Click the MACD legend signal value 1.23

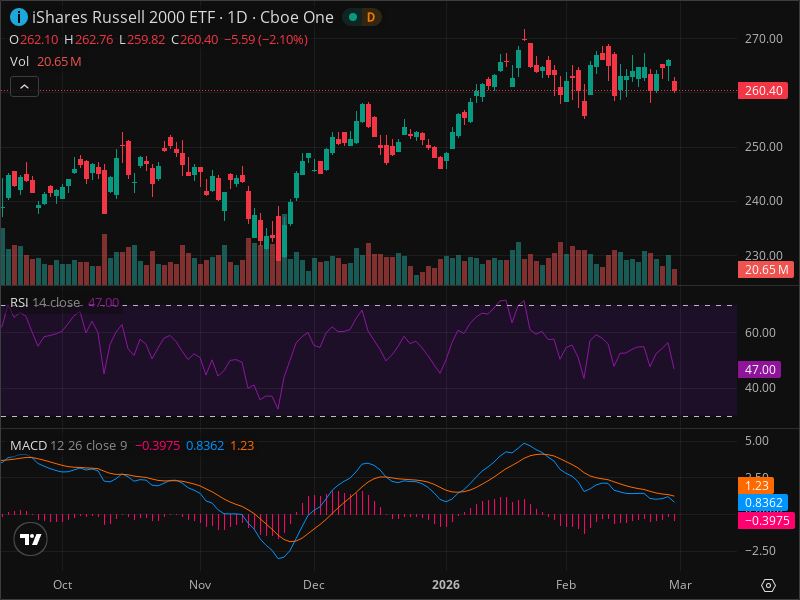(x=242, y=445)
